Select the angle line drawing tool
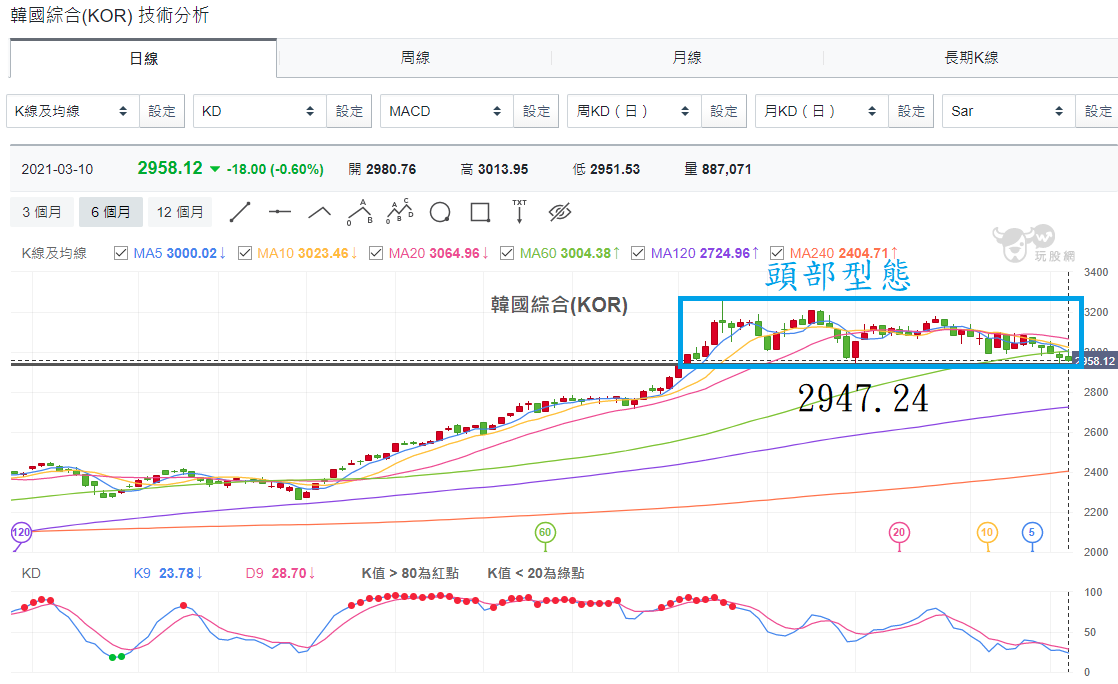Screen dimensions: 1118x684 pyautogui.click(x=319, y=212)
